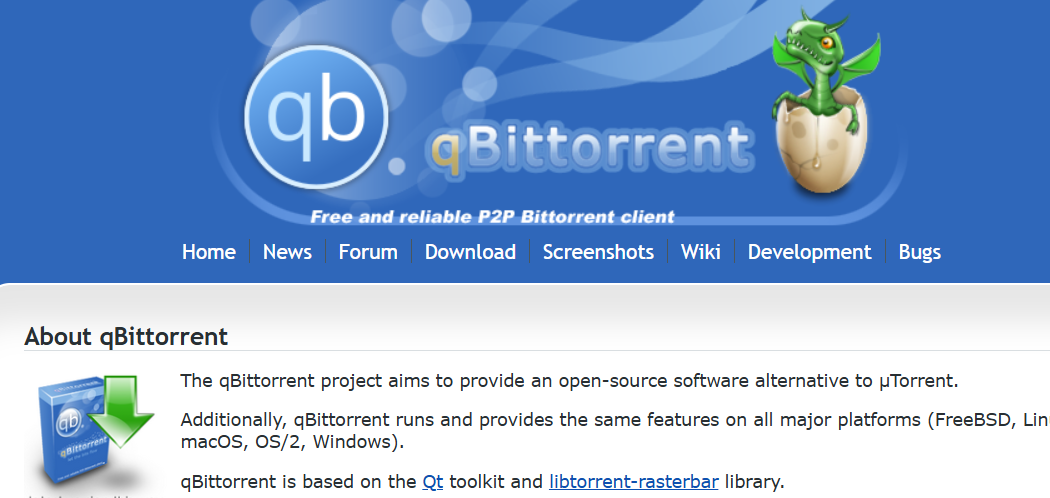Open the Bugs page
Viewport: 1050px width, 498px height.
919,252
